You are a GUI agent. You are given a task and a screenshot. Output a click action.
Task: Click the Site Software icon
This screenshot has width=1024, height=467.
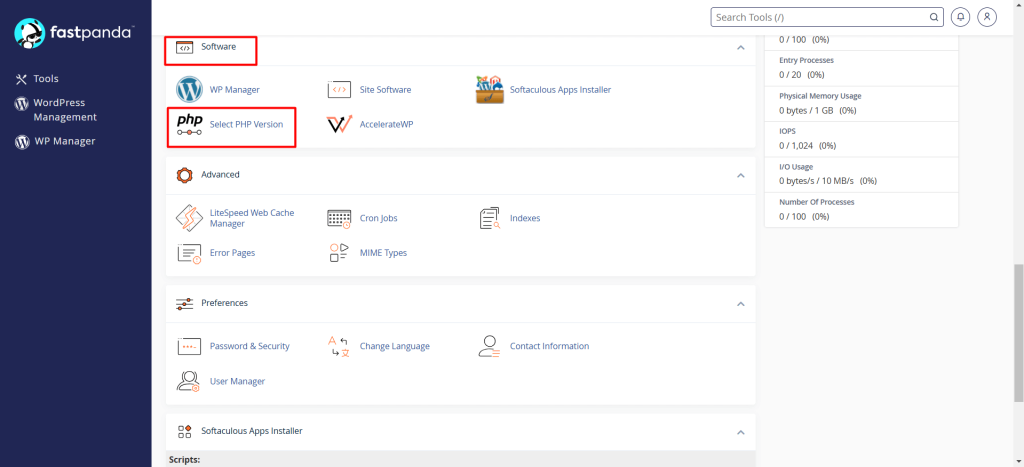tap(339, 89)
